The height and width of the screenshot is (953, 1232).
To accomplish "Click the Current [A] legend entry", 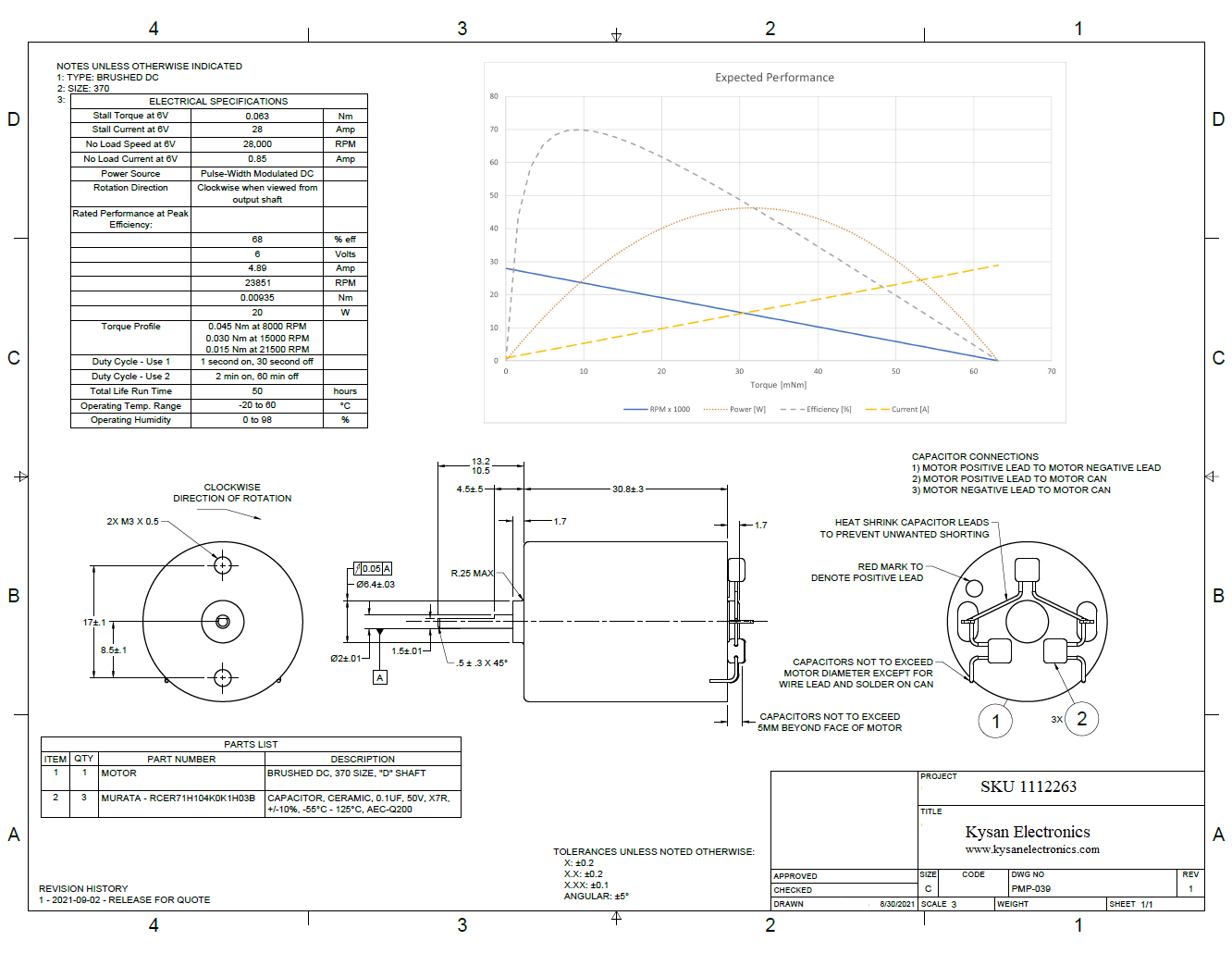I will click(898, 409).
